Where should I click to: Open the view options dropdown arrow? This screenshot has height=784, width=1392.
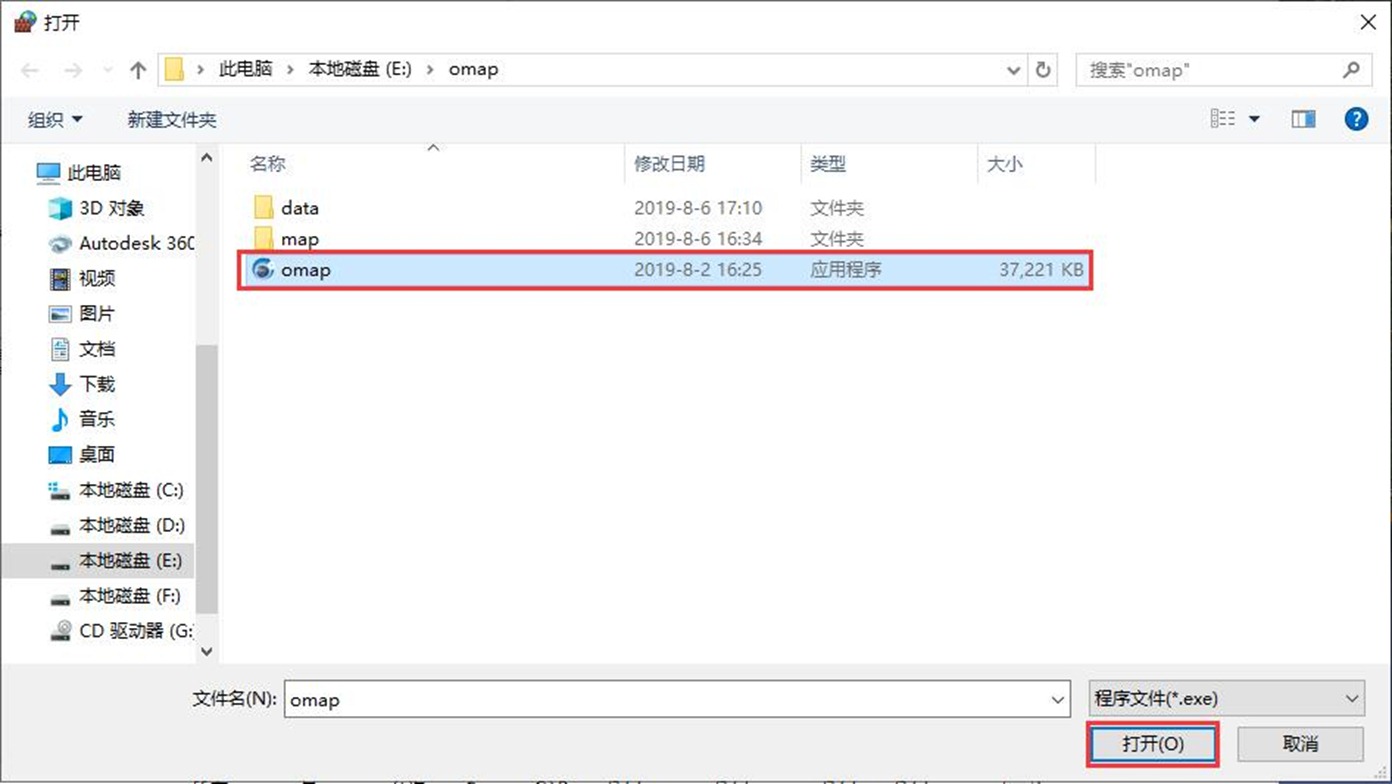pos(1254,120)
